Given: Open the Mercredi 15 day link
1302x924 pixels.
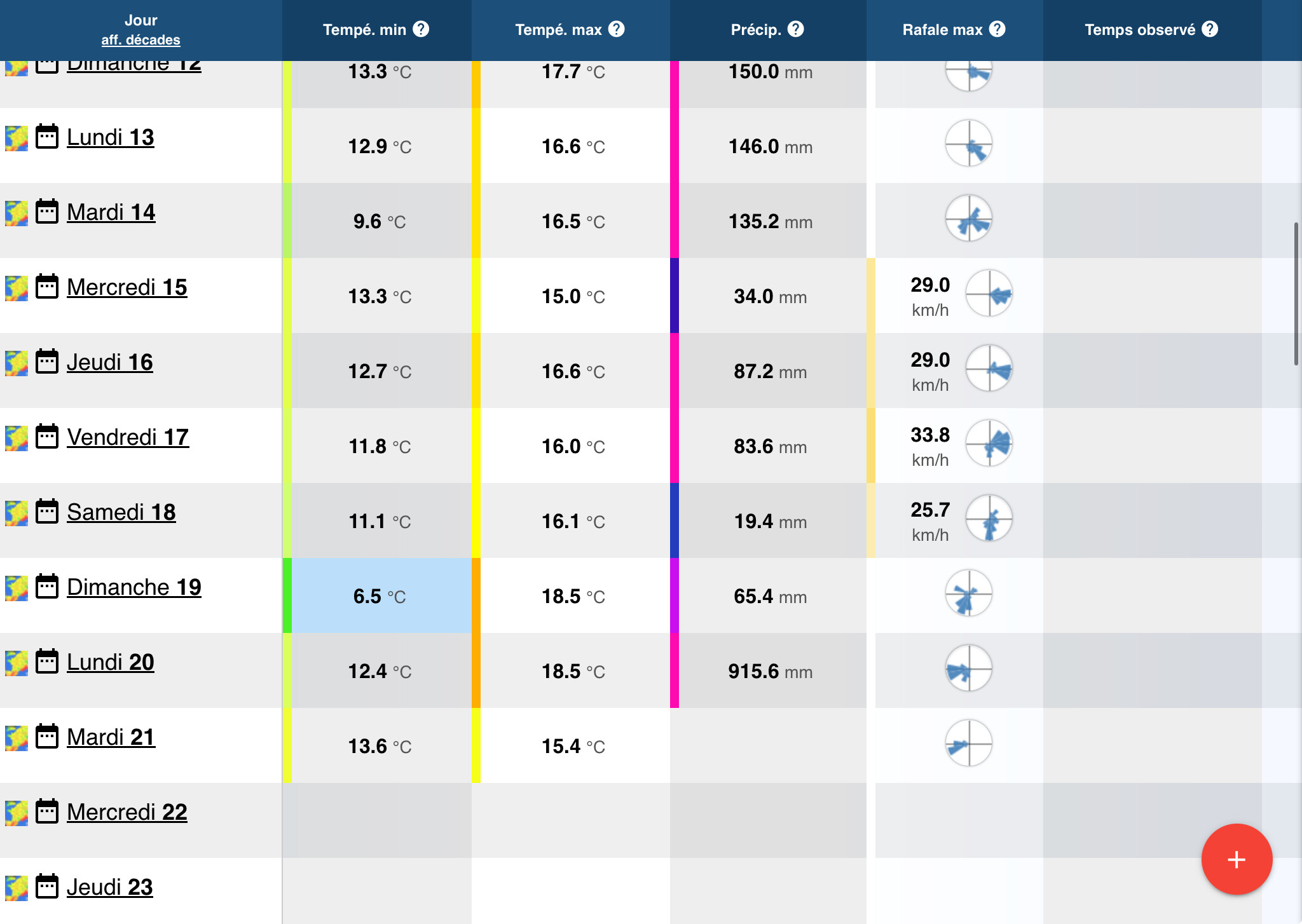Looking at the screenshot, I should [127, 287].
